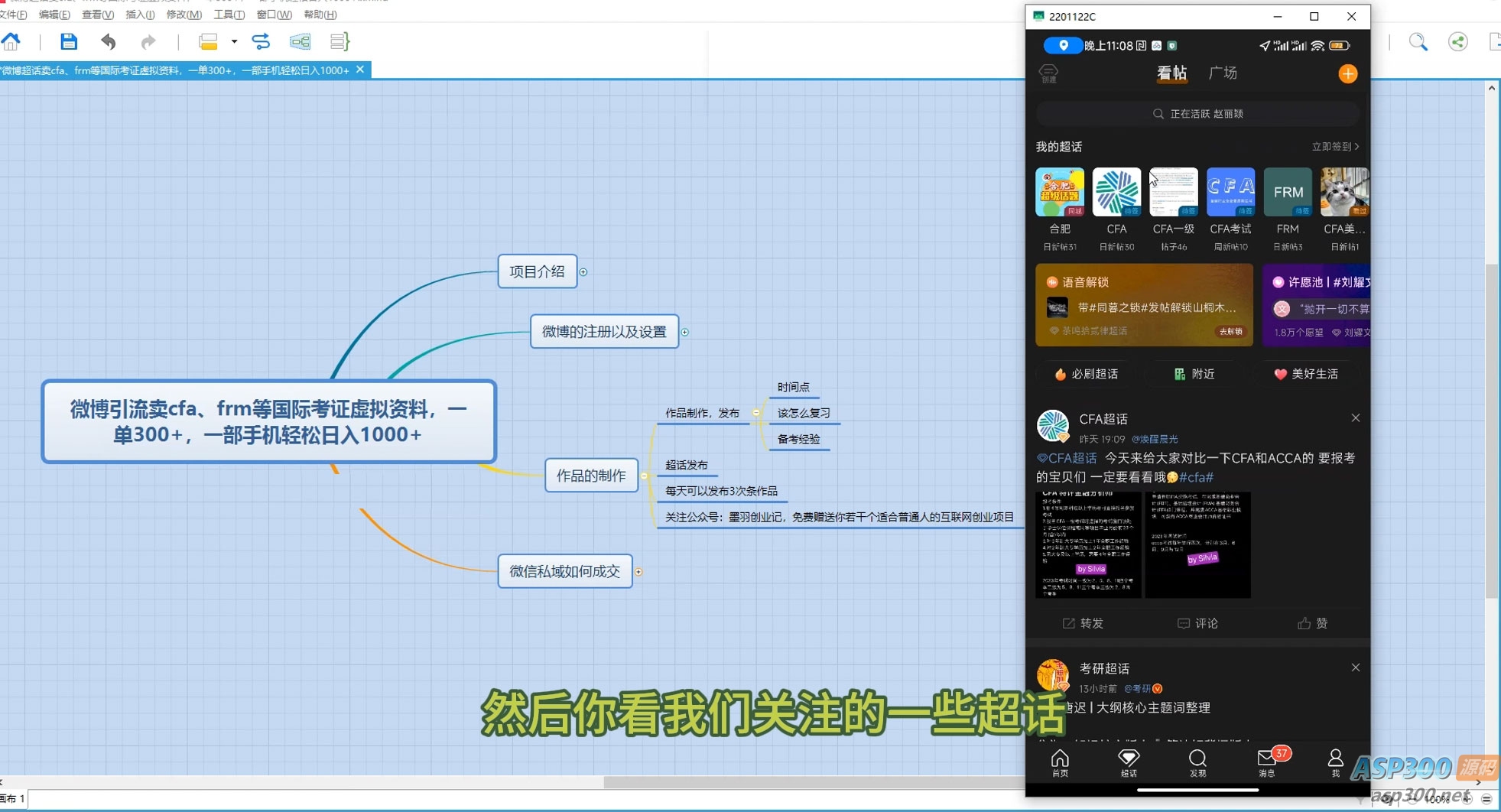The image size is (1501, 812).
Task: Undo the last mind map edit
Action: pyautogui.click(x=109, y=41)
